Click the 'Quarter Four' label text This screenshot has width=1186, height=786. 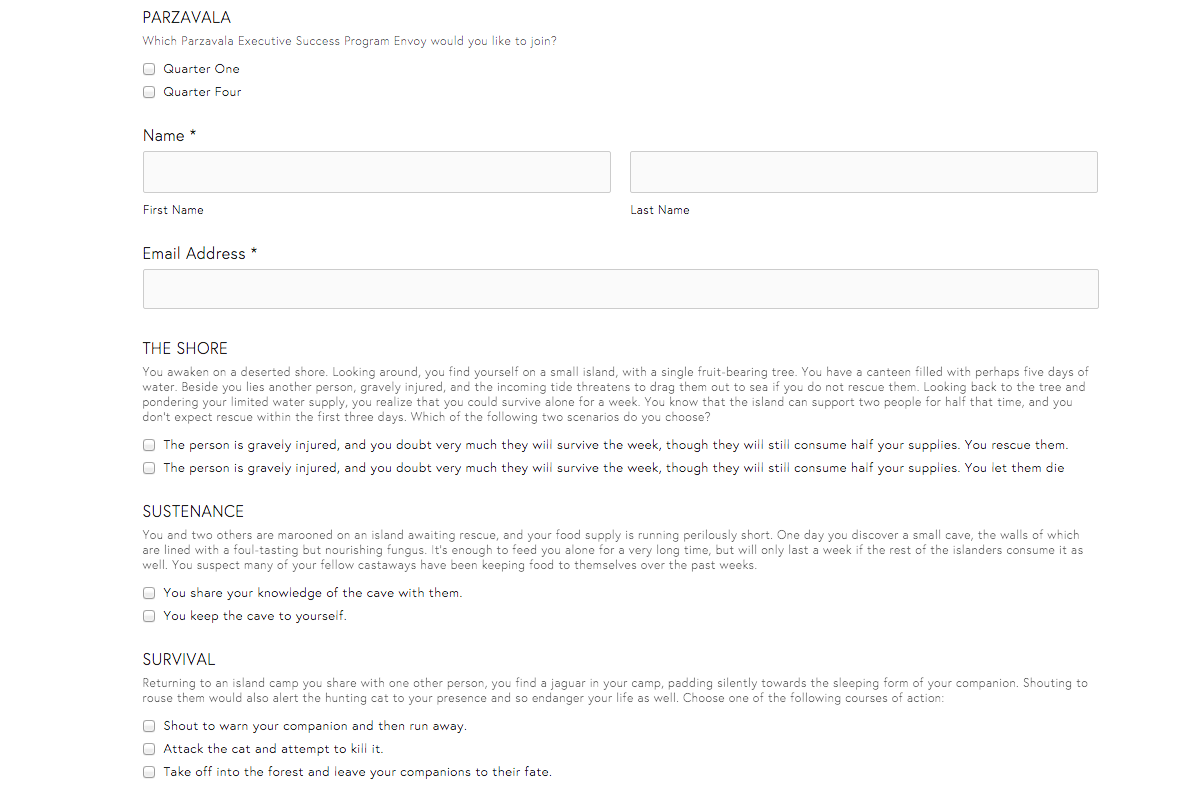[x=202, y=92]
